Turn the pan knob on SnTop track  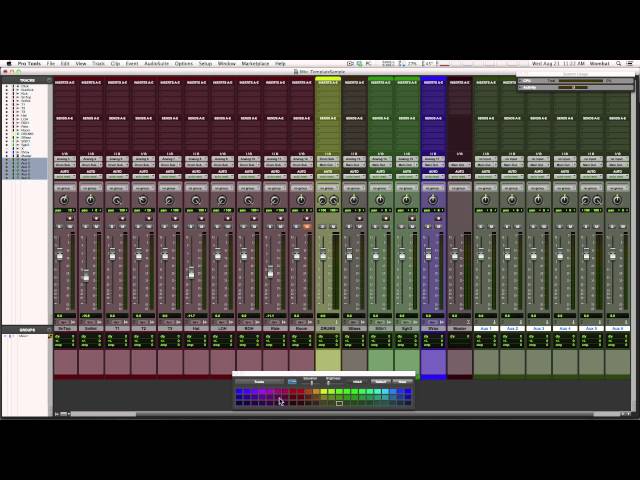pyautogui.click(x=64, y=200)
